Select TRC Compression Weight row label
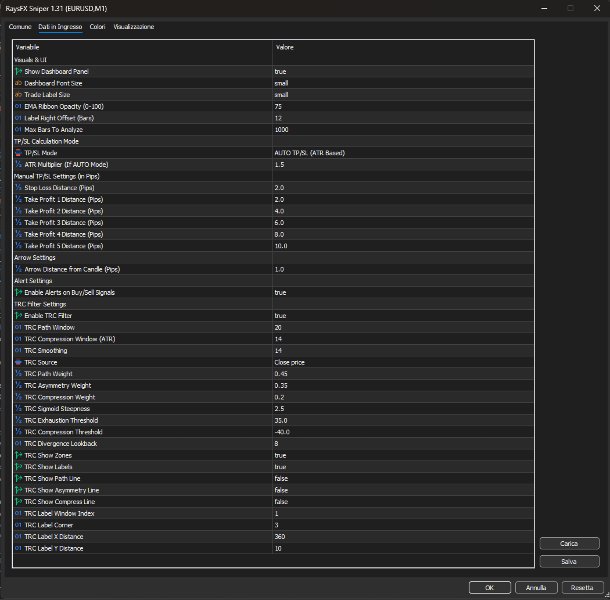Image resolution: width=610 pixels, height=600 pixels. point(60,397)
